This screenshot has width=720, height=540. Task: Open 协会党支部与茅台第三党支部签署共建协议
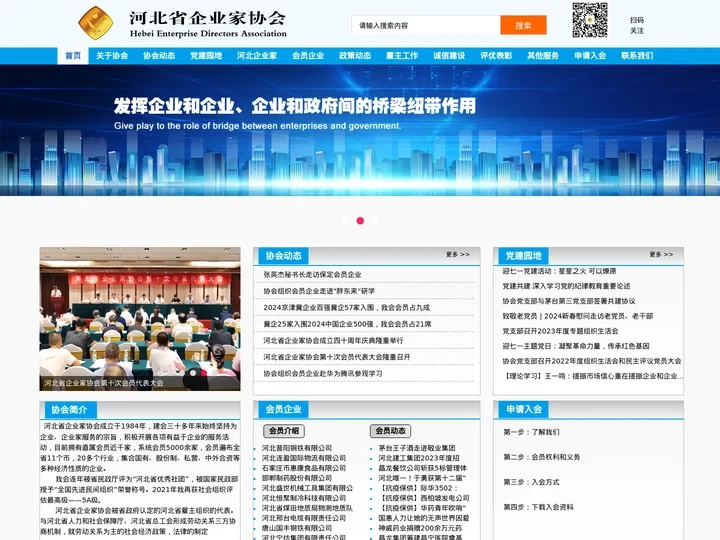tap(569, 301)
